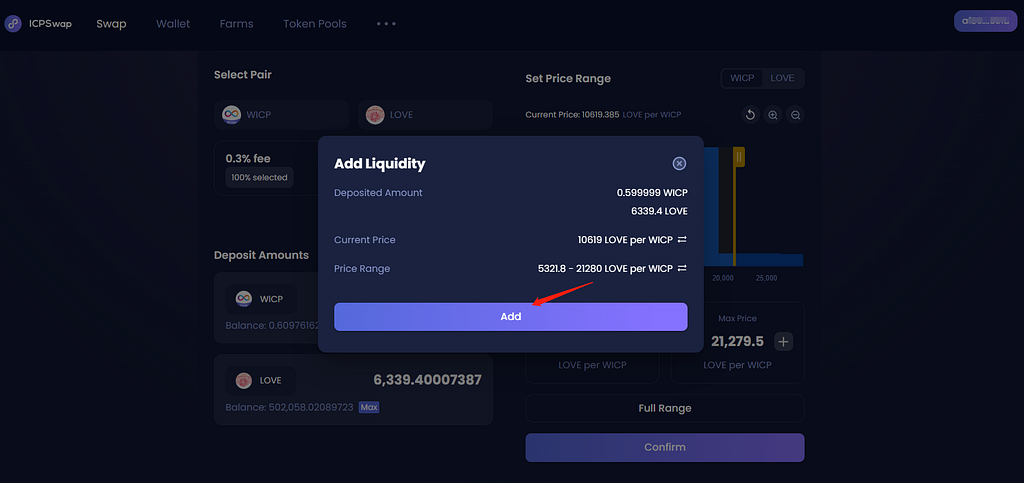This screenshot has height=483, width=1024.
Task: Click the Full Range button
Action: (665, 409)
